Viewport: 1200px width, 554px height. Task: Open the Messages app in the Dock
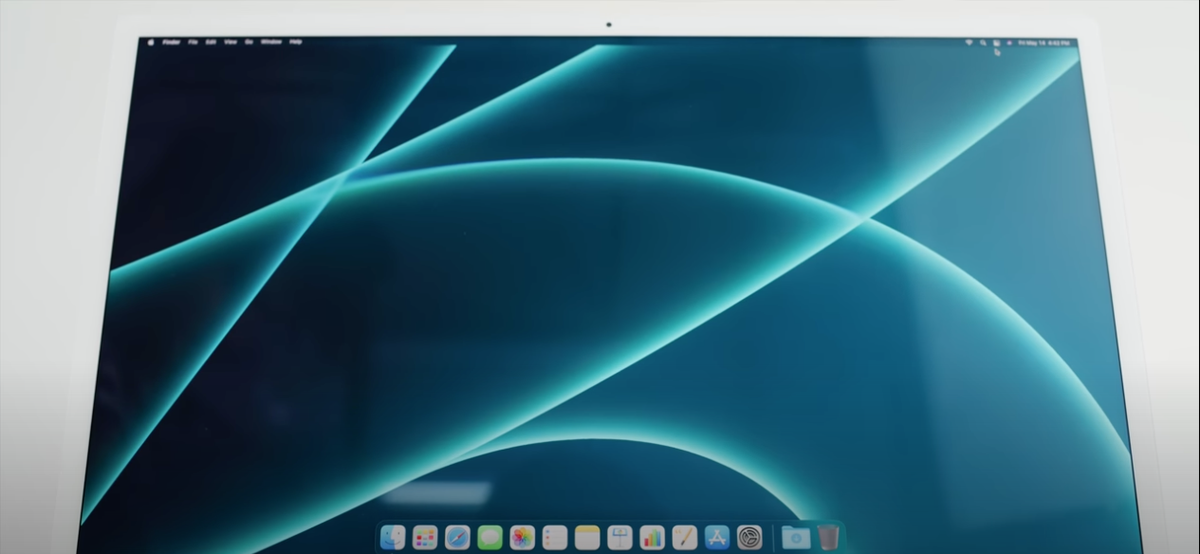point(490,537)
